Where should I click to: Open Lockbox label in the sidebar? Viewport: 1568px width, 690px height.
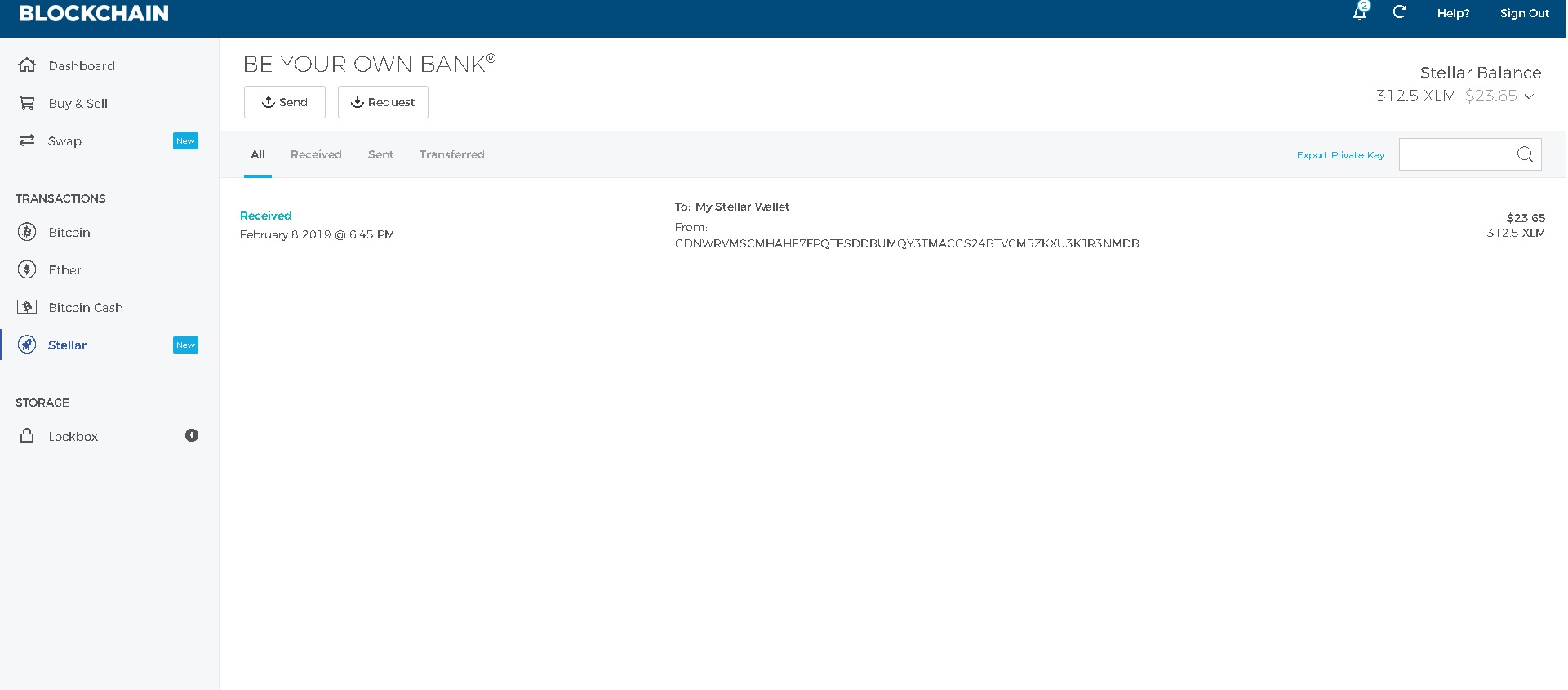[73, 436]
